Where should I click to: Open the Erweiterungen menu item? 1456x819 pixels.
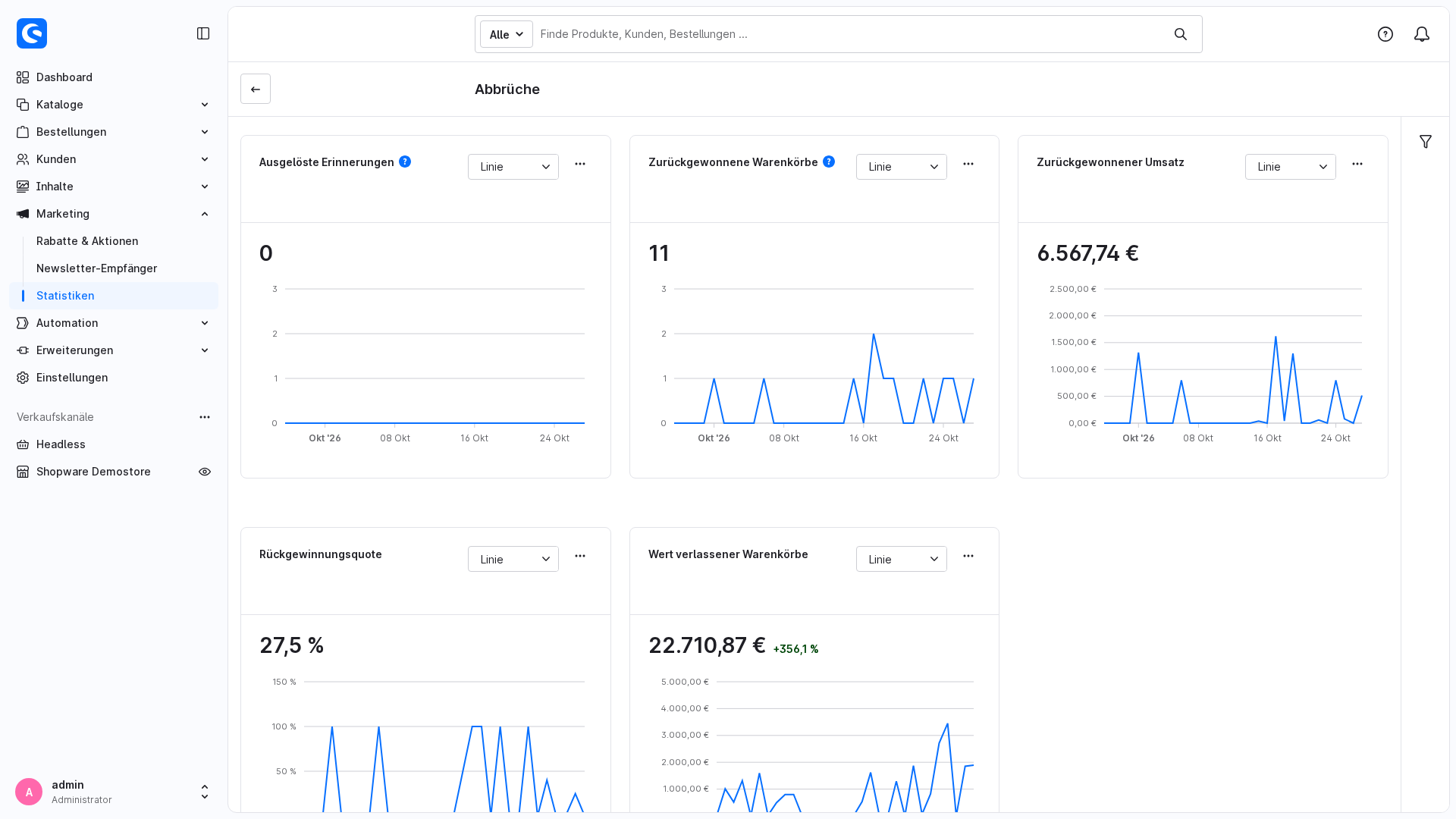pos(114,350)
